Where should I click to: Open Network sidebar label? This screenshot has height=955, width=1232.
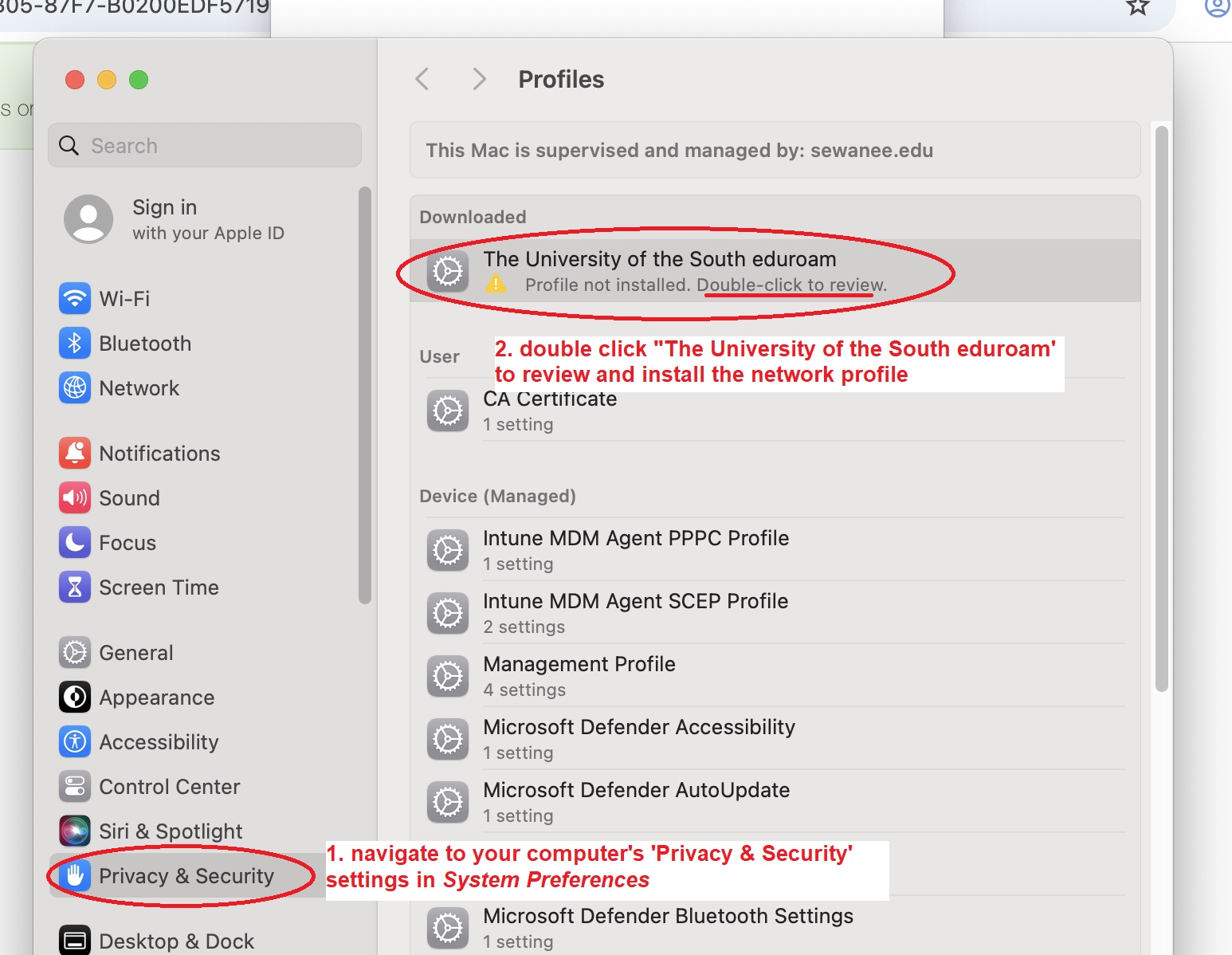pos(139,388)
